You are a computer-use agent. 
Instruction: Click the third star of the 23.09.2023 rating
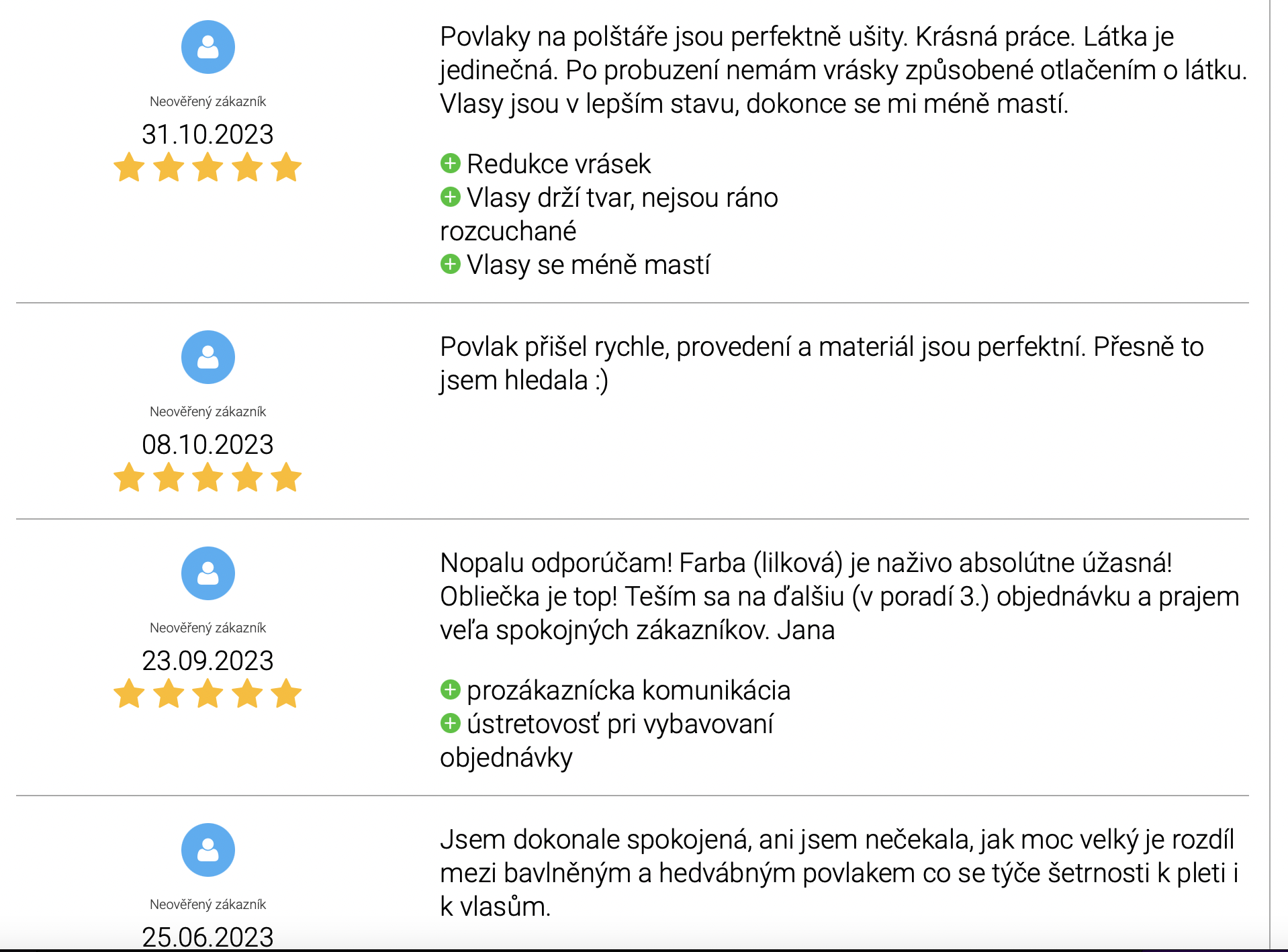click(208, 693)
